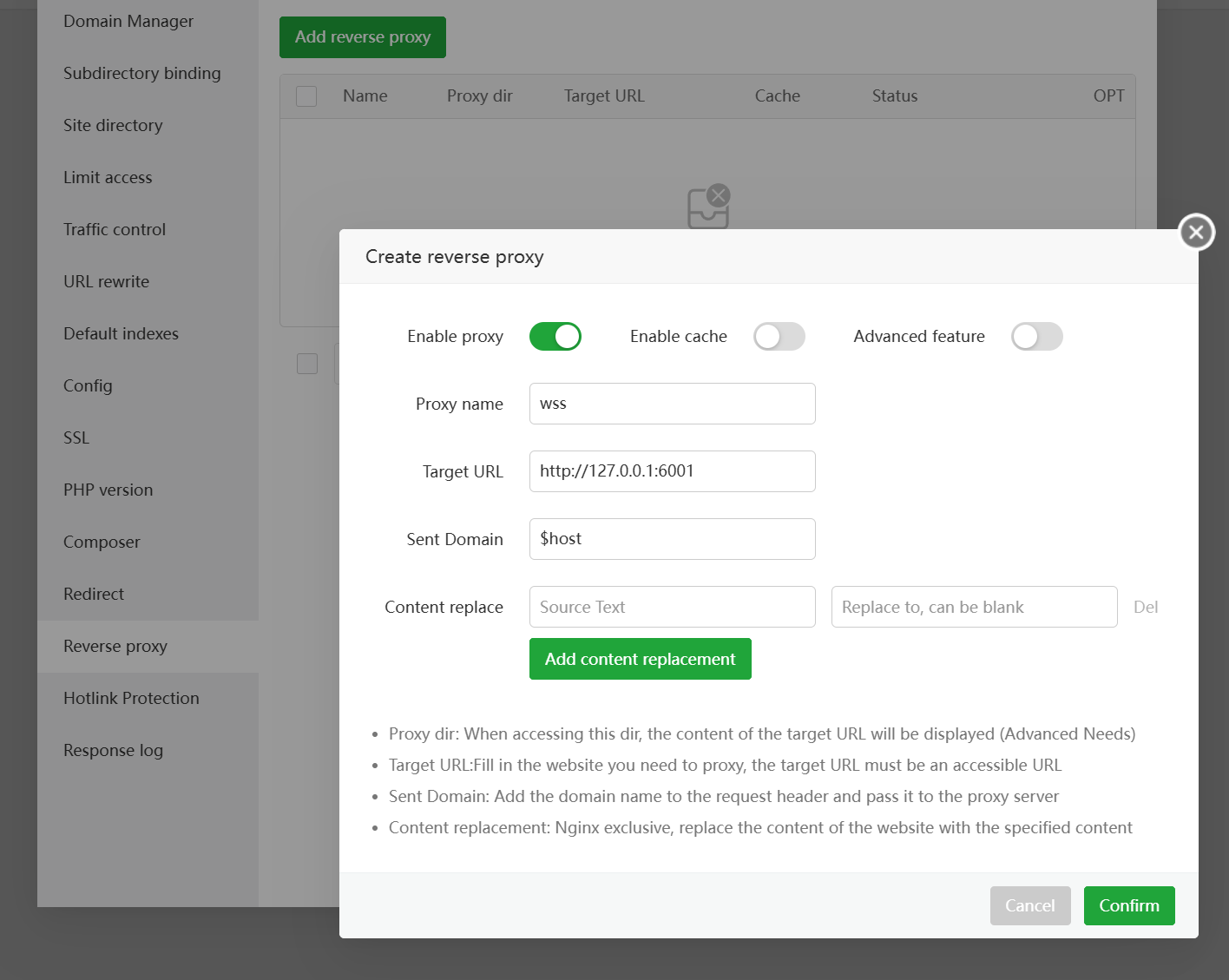Click the Name column header
Screen dimensions: 1229x980
365,96
